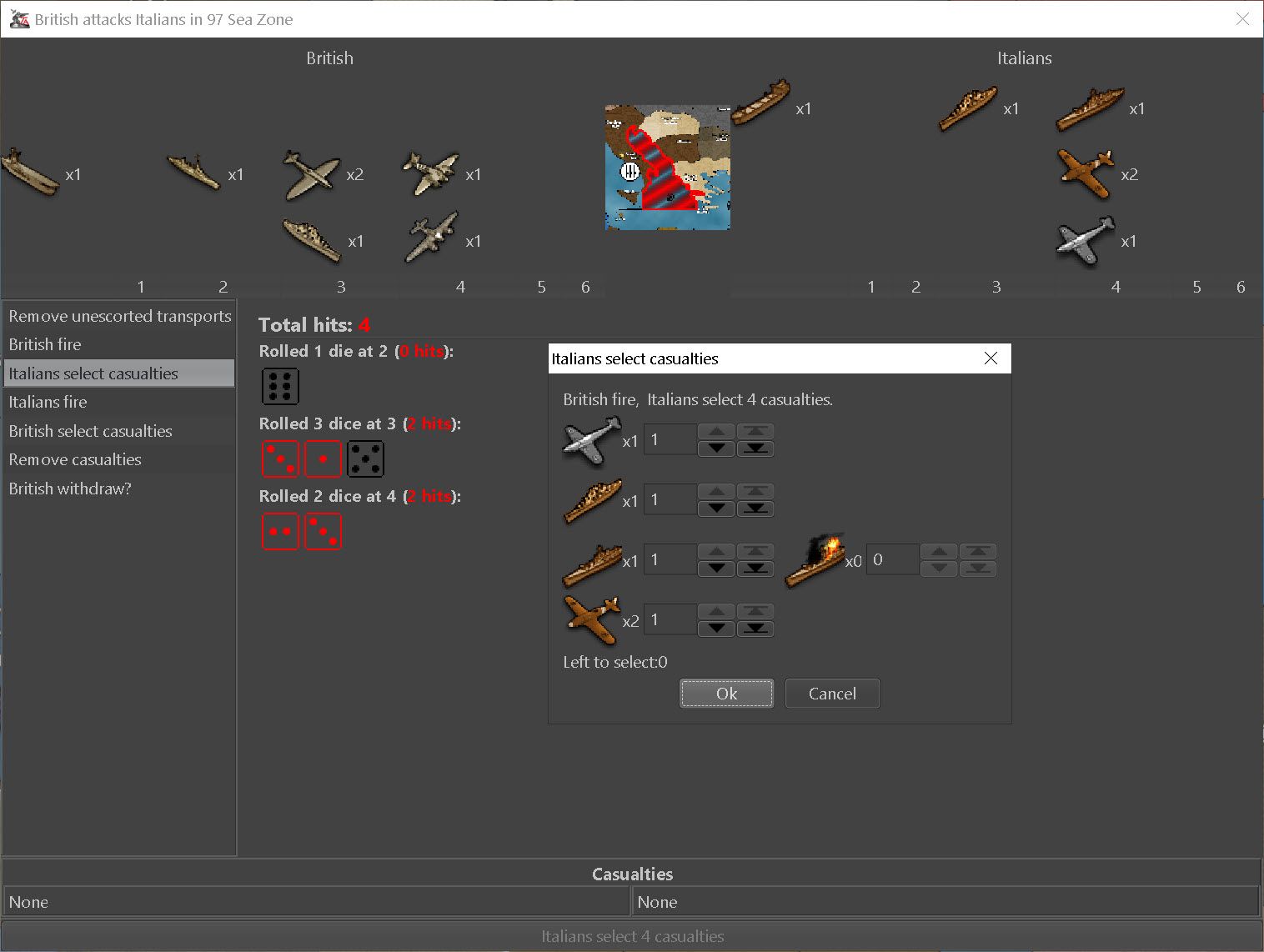Click the damaged ship count field
The image size is (1264, 952).
pyautogui.click(x=892, y=559)
